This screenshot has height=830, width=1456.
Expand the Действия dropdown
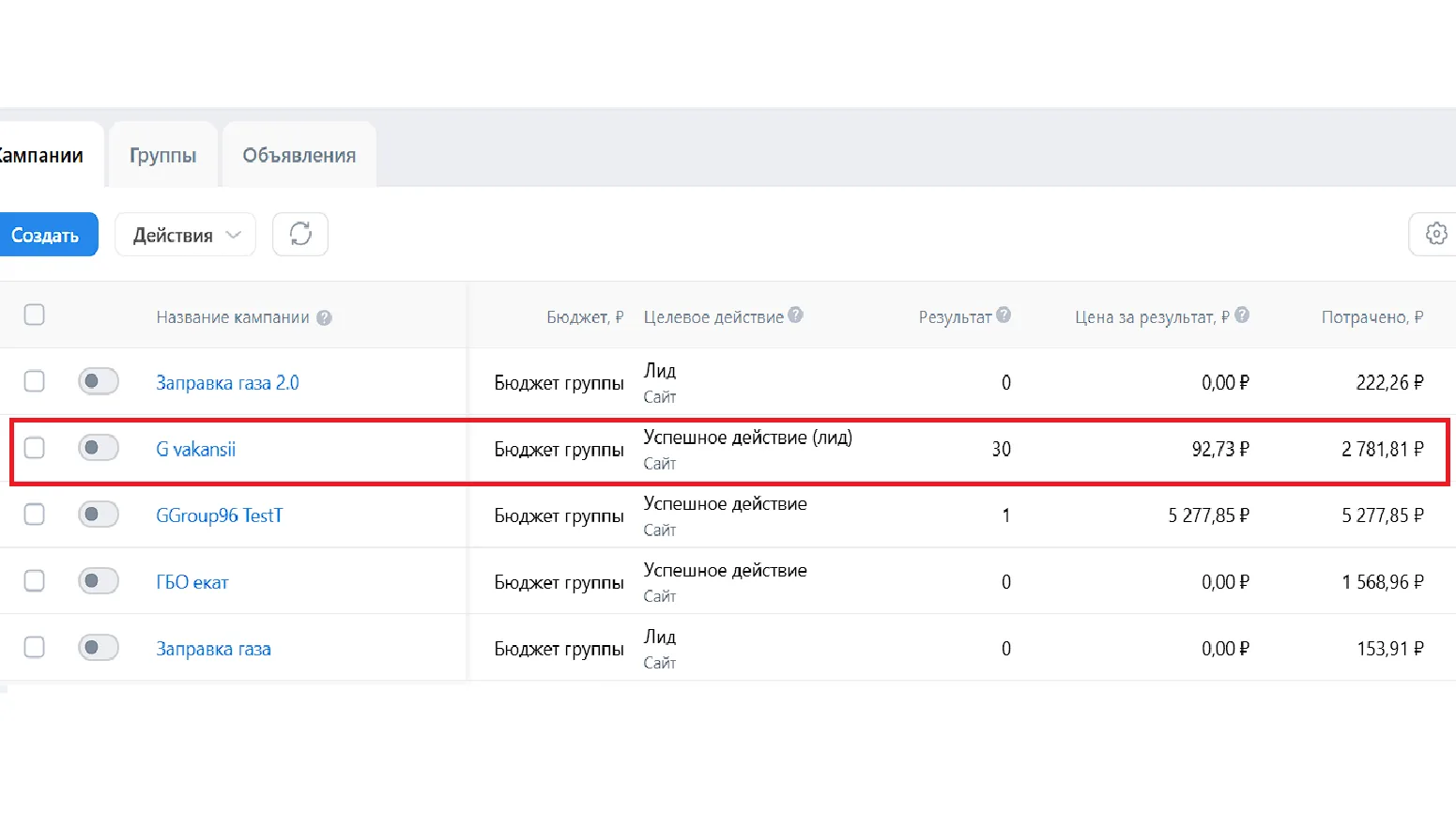186,235
